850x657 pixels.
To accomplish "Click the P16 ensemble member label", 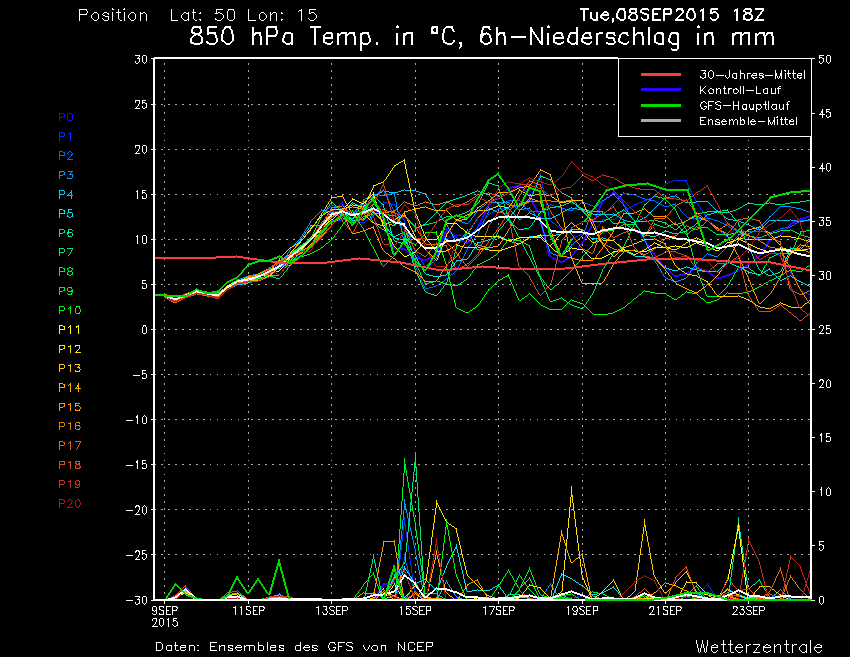I will (x=69, y=426).
